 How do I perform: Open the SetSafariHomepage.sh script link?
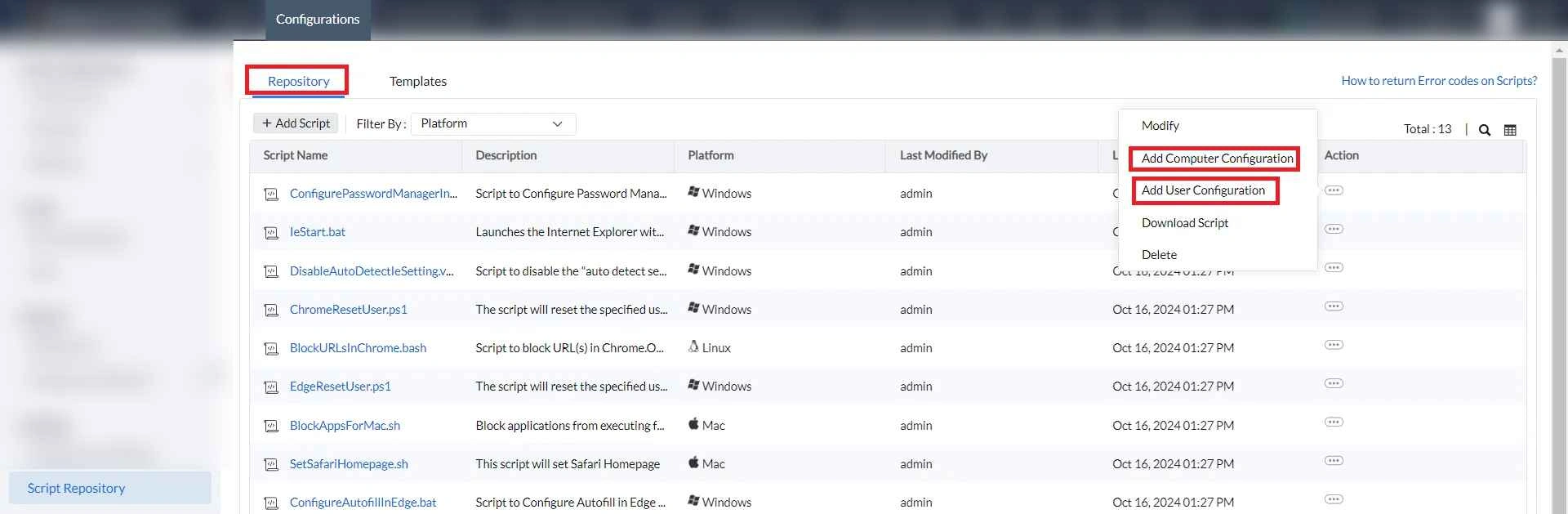pos(349,464)
